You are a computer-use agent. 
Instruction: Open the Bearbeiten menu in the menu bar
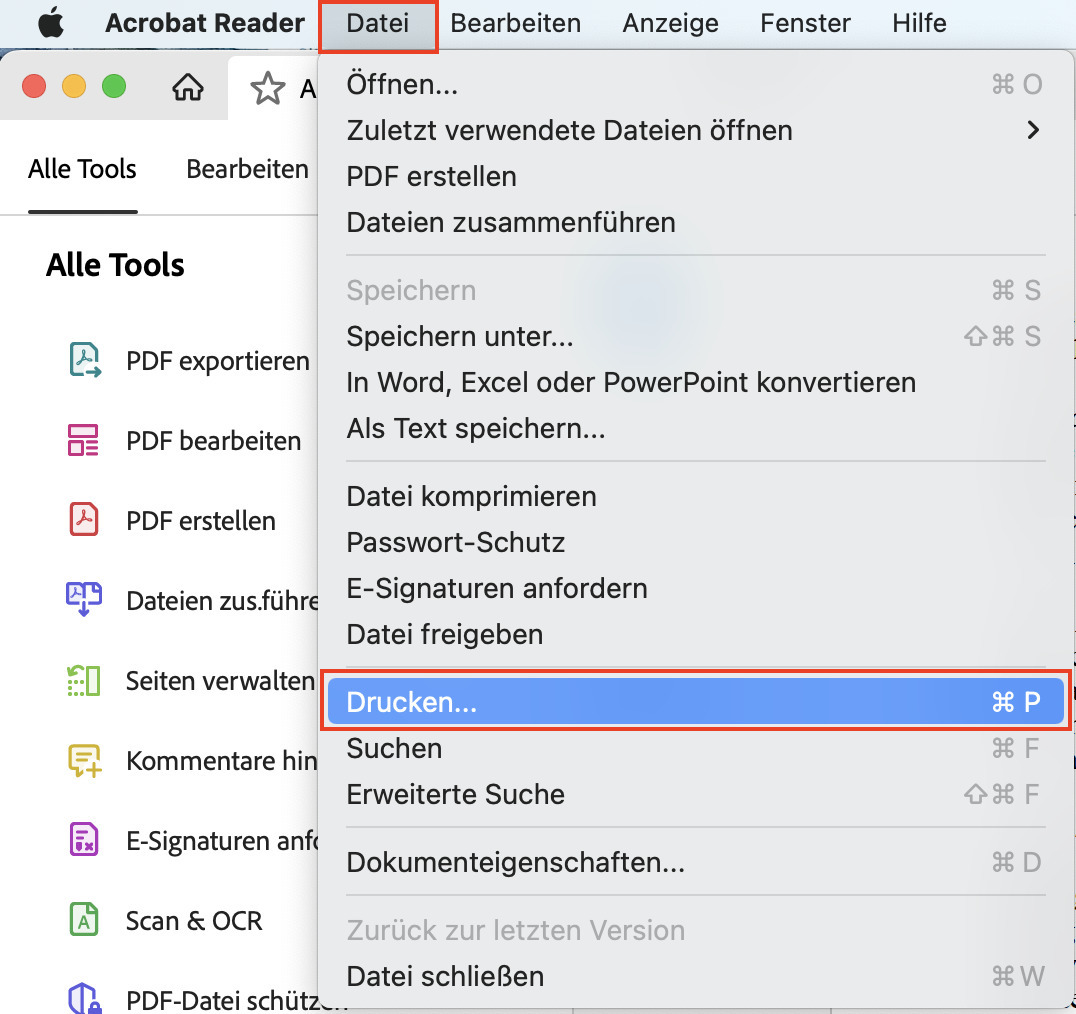(516, 23)
